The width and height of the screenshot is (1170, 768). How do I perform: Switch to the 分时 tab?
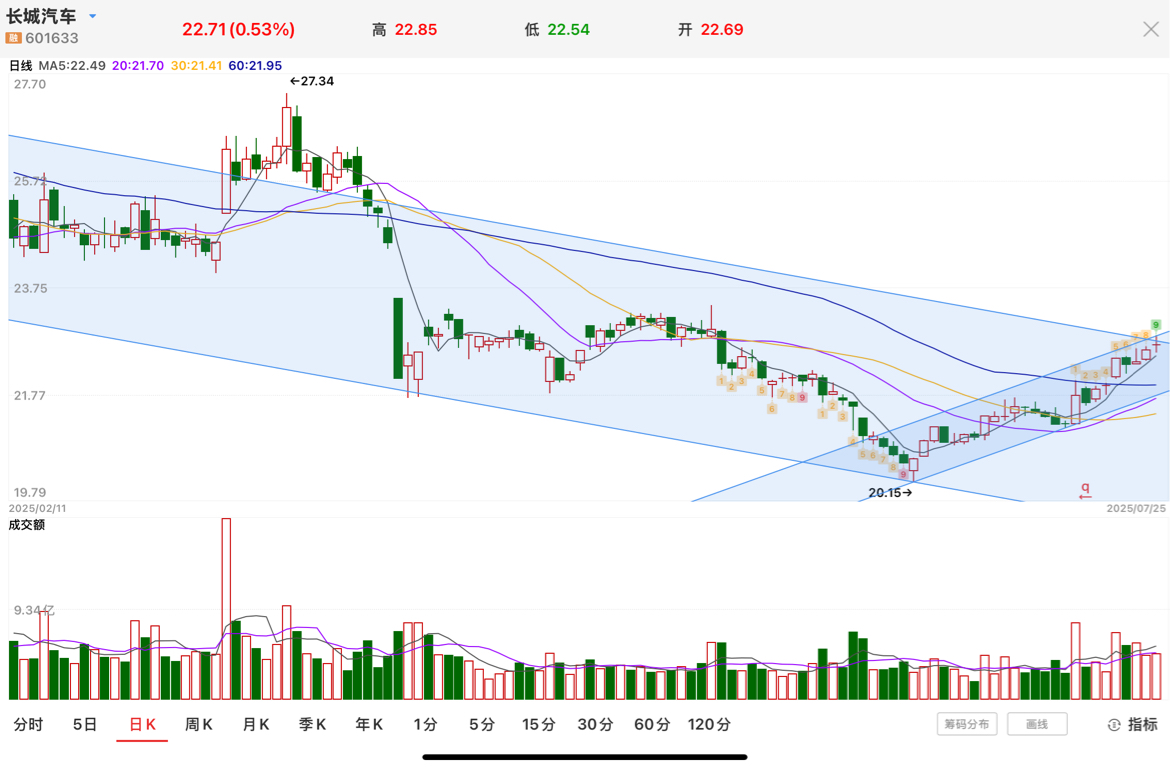(28, 724)
